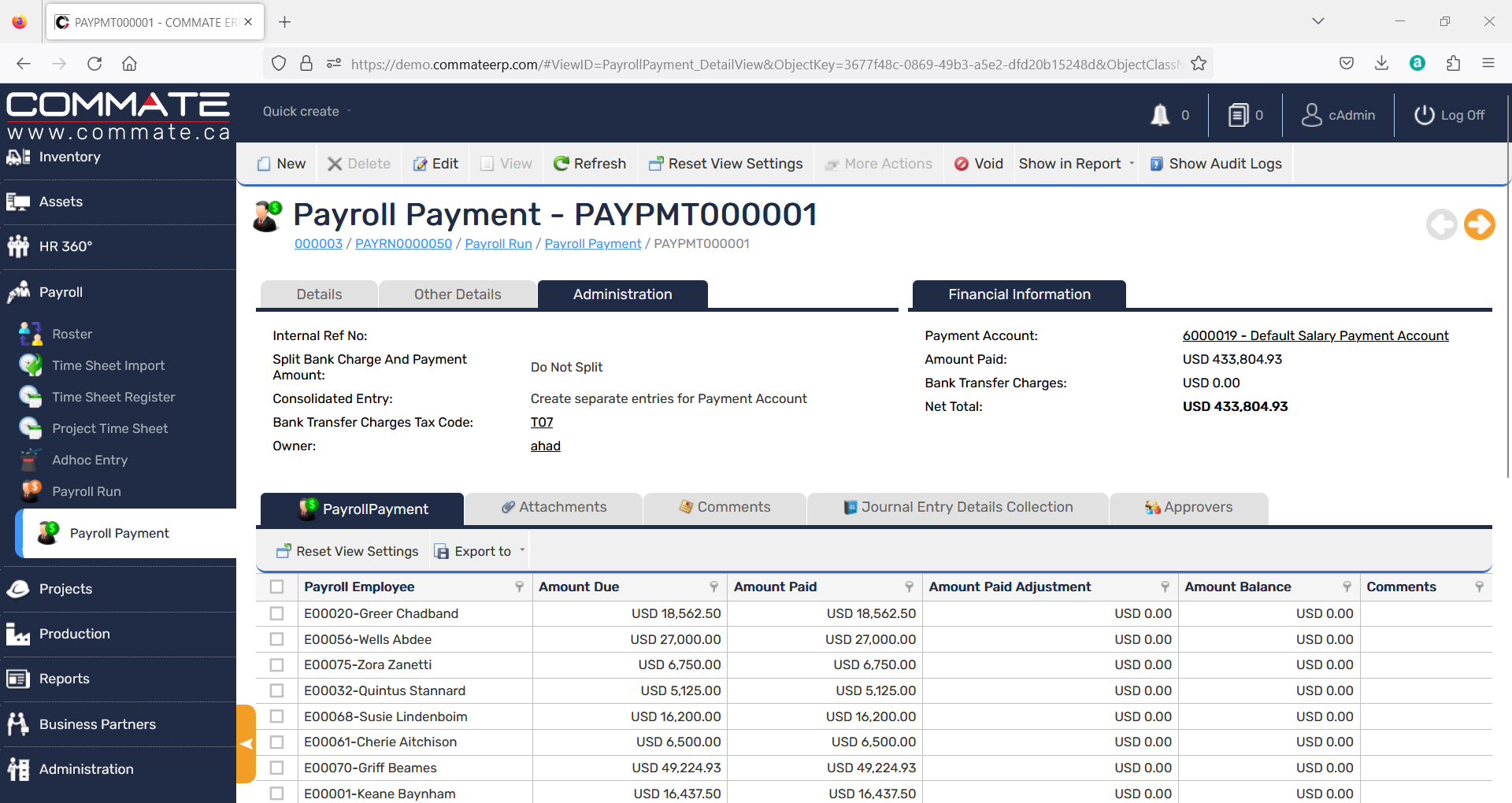Select row E00020-Greer Chadband checkbox

[276, 613]
